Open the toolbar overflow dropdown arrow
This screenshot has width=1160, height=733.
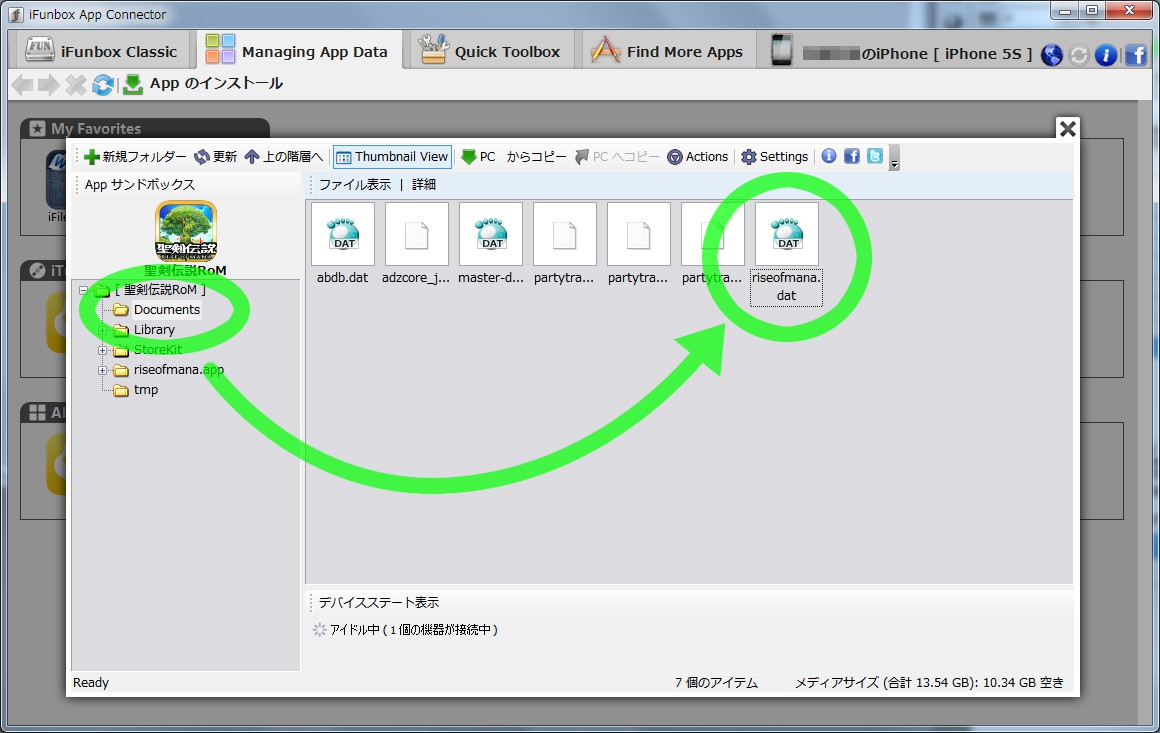[x=894, y=158]
